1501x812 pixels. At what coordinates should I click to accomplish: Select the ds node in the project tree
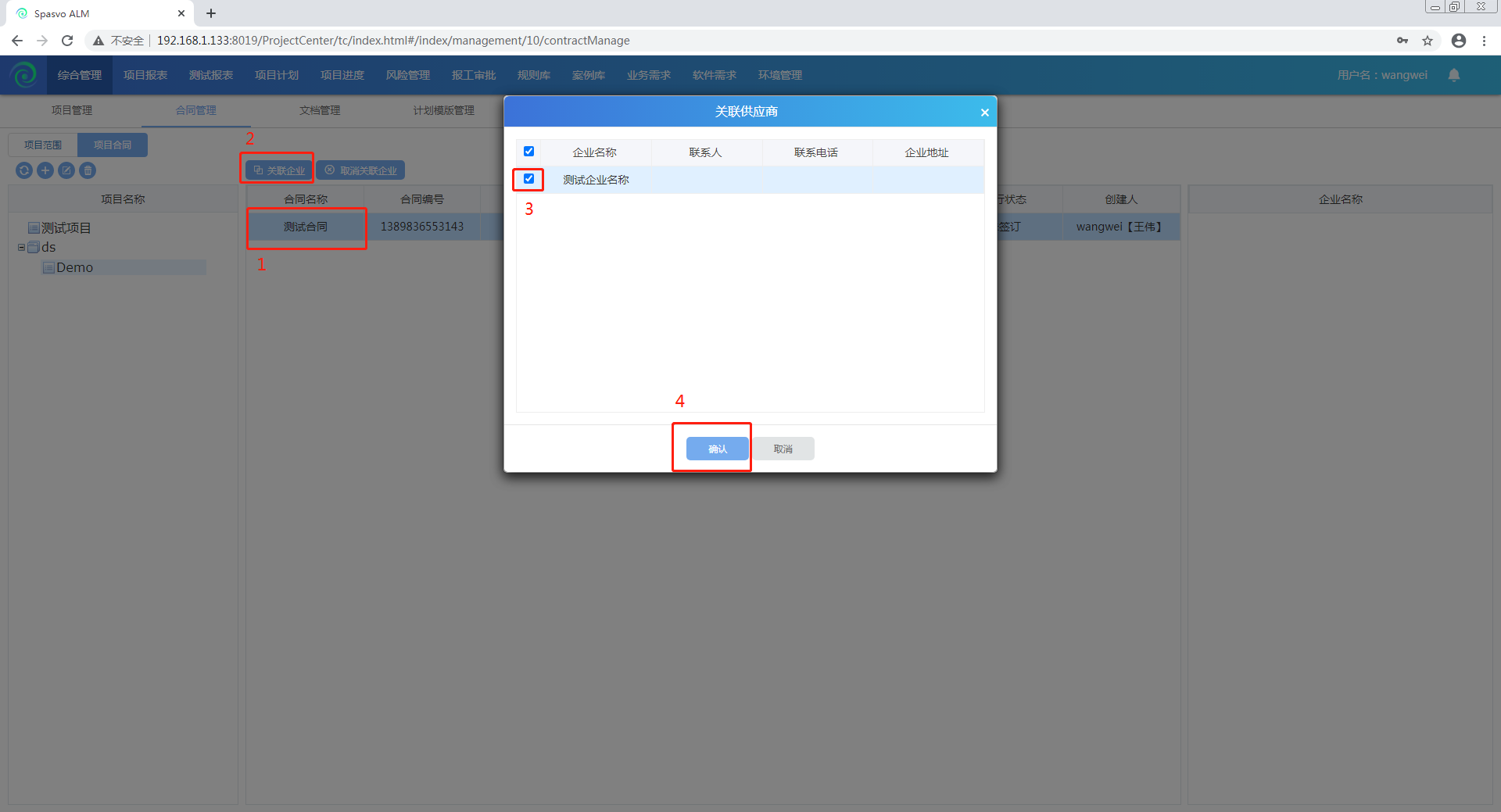pos(48,247)
